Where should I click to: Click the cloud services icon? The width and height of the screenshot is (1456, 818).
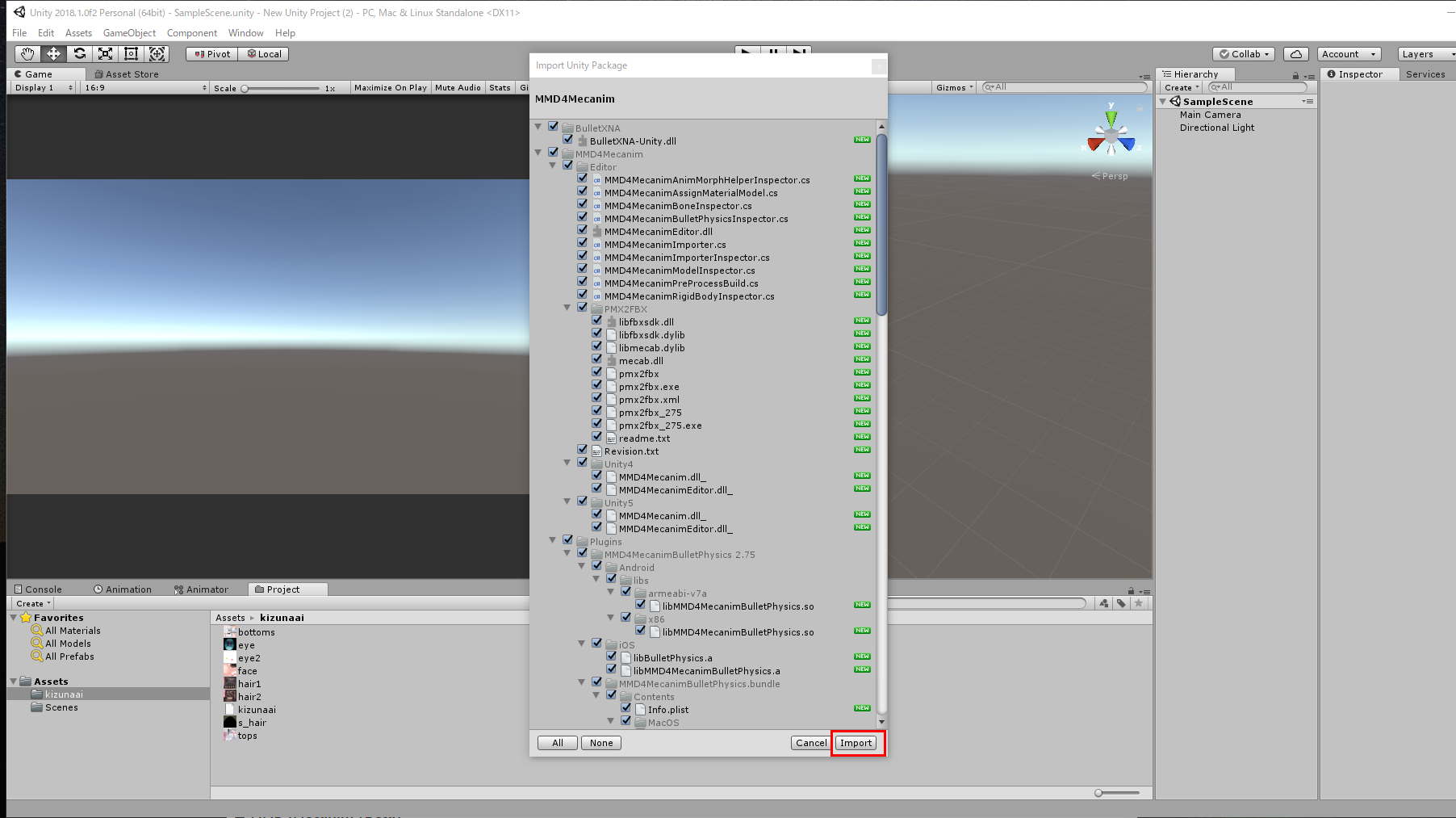click(1295, 54)
